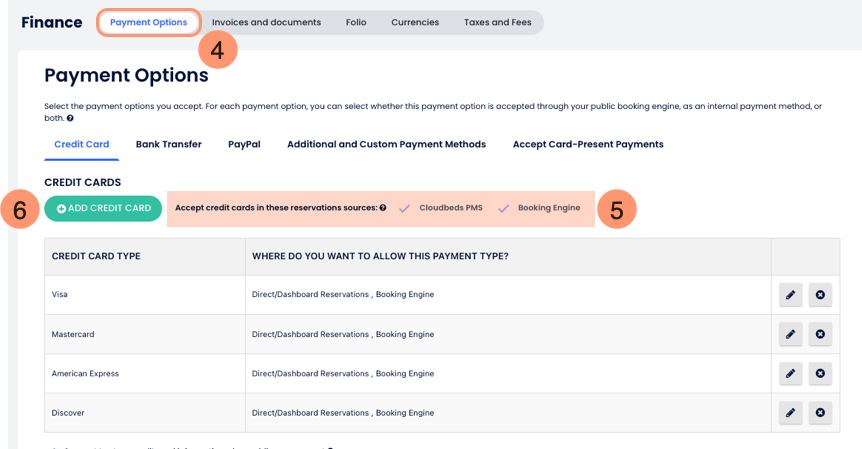The width and height of the screenshot is (862, 449).
Task: Edit the American Express row
Action: (790, 373)
